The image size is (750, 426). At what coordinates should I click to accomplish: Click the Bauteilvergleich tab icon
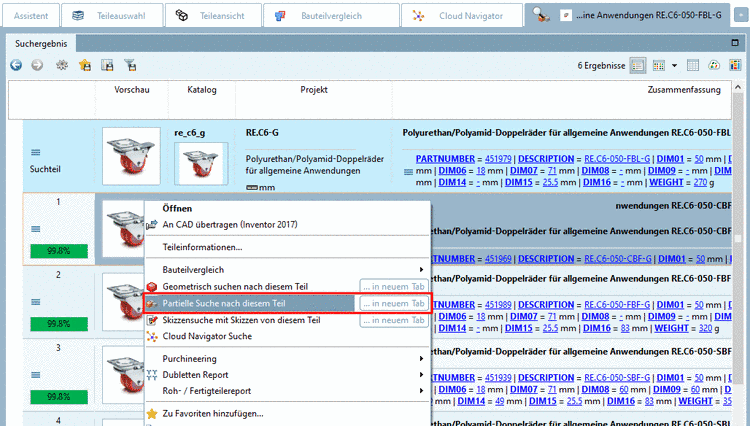click(280, 16)
